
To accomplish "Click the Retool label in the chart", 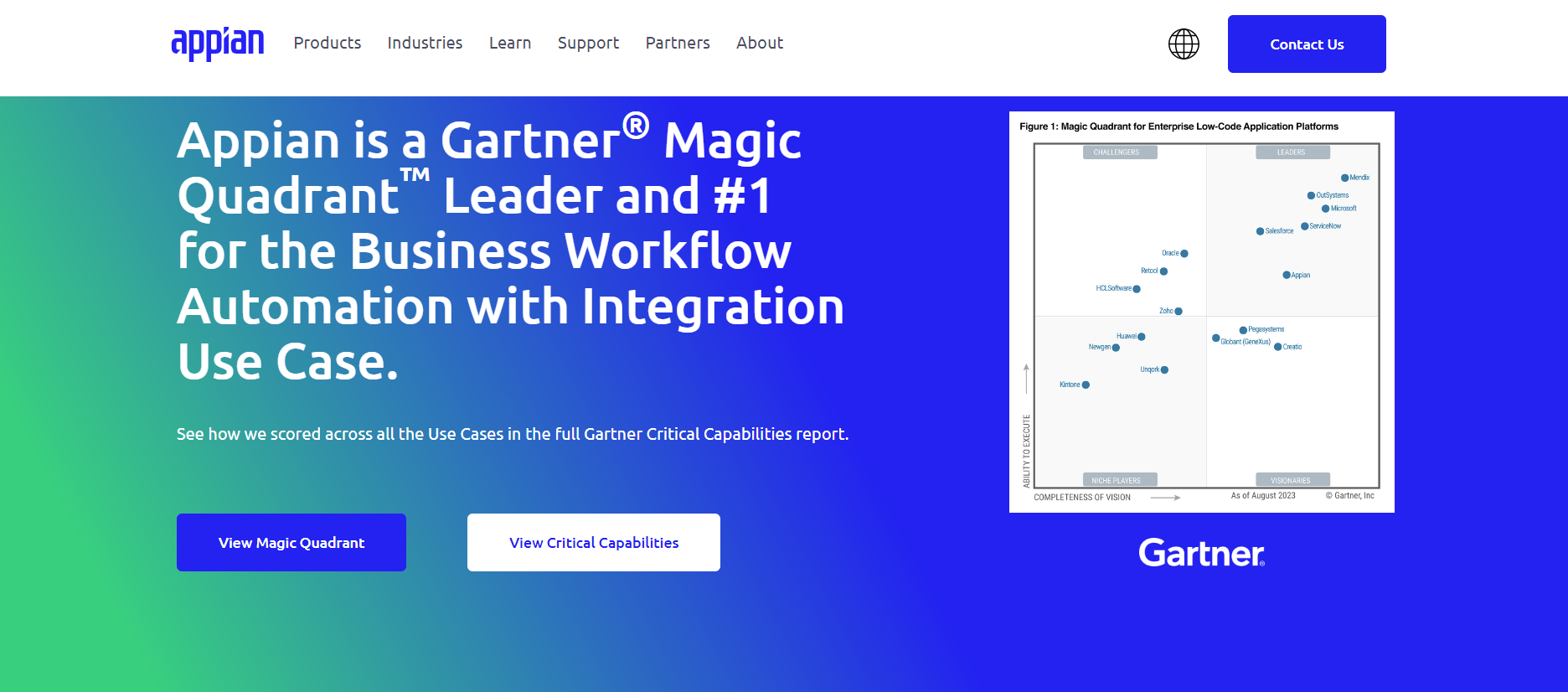I will click(x=1149, y=271).
